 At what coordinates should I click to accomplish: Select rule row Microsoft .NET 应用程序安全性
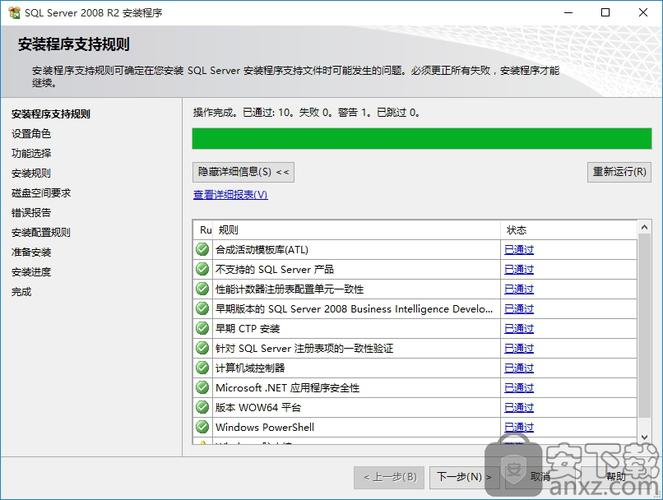[x=415, y=388]
